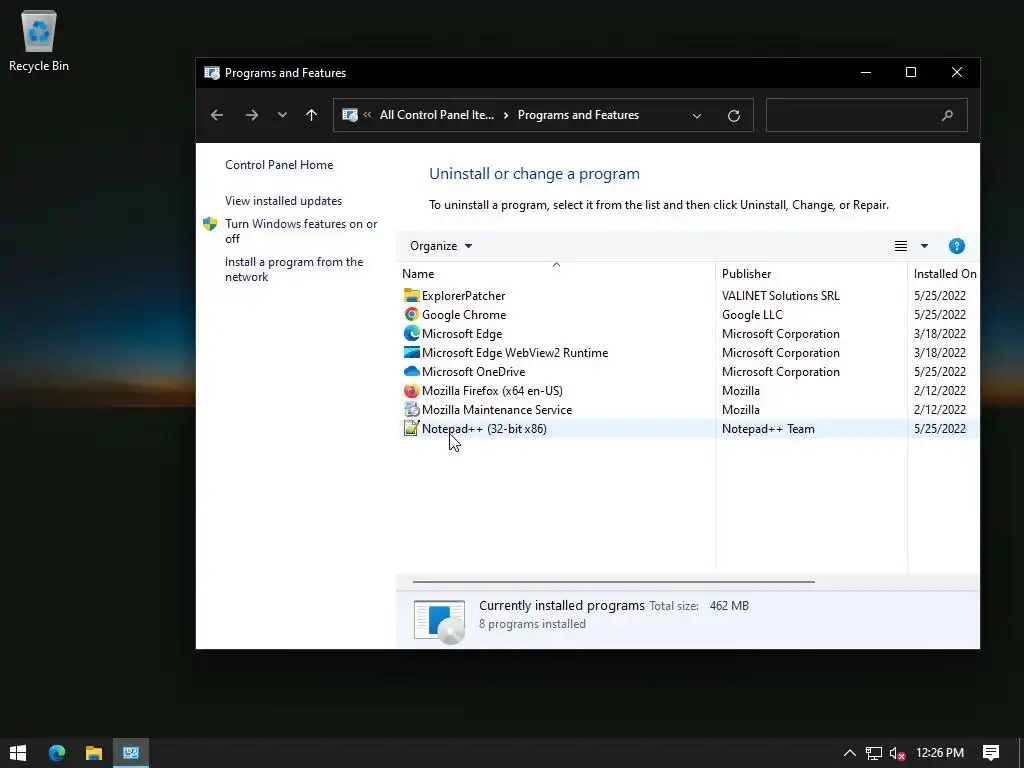Open the Recycle Bin desktop icon
The width and height of the screenshot is (1024, 768).
39,40
